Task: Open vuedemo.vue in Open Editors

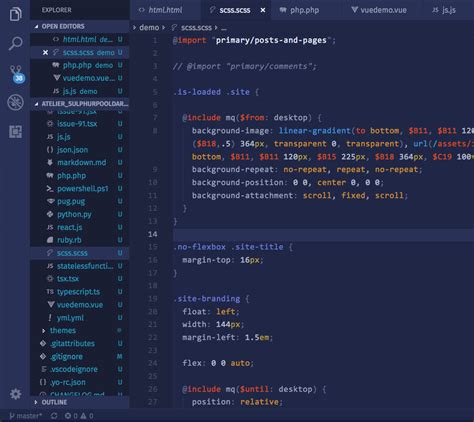Action: [80, 78]
